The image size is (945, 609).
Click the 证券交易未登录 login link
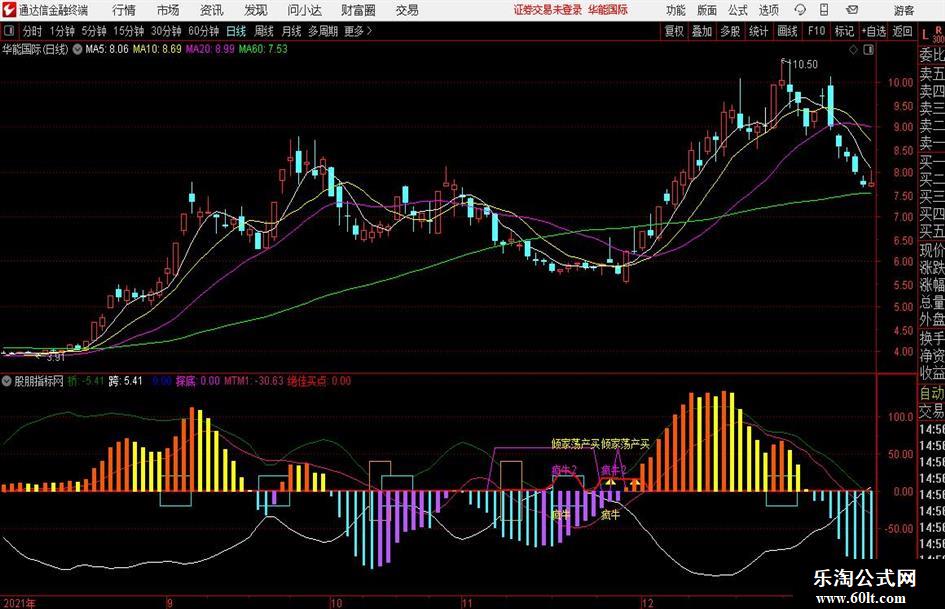point(548,10)
